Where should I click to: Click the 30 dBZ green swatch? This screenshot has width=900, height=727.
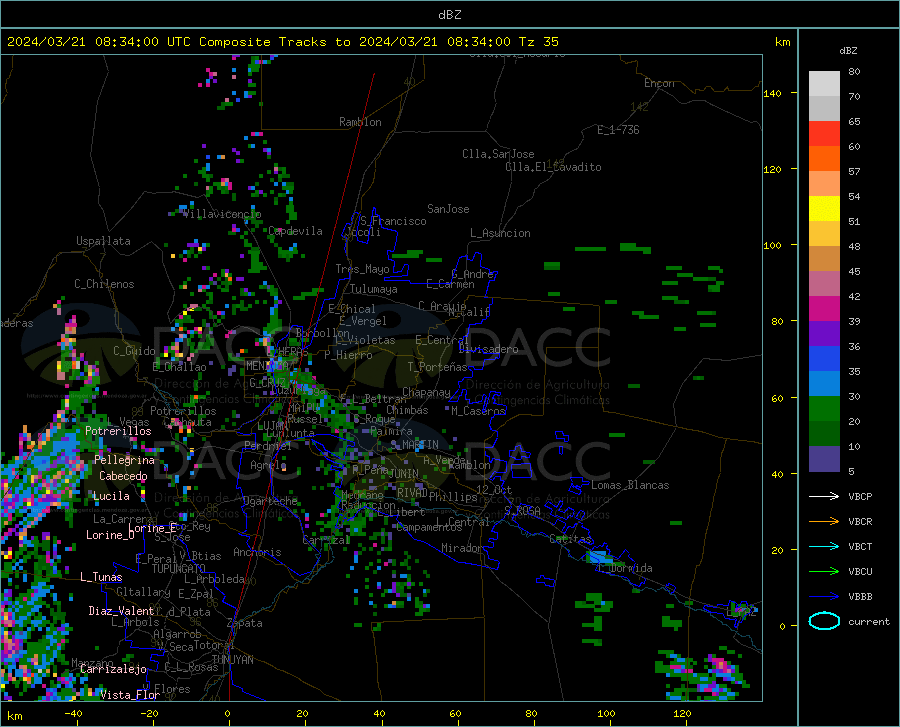pos(824,409)
